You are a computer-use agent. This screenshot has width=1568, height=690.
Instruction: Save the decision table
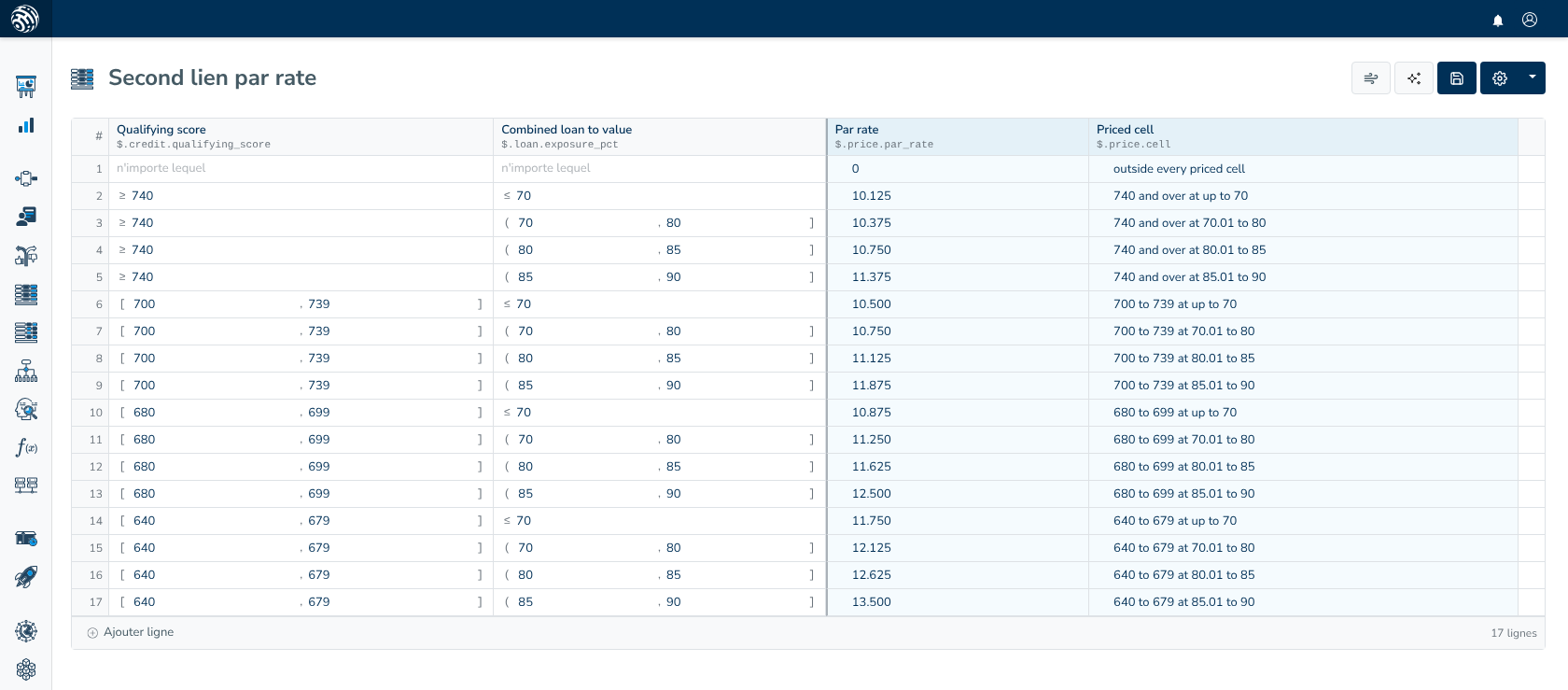coord(1457,78)
